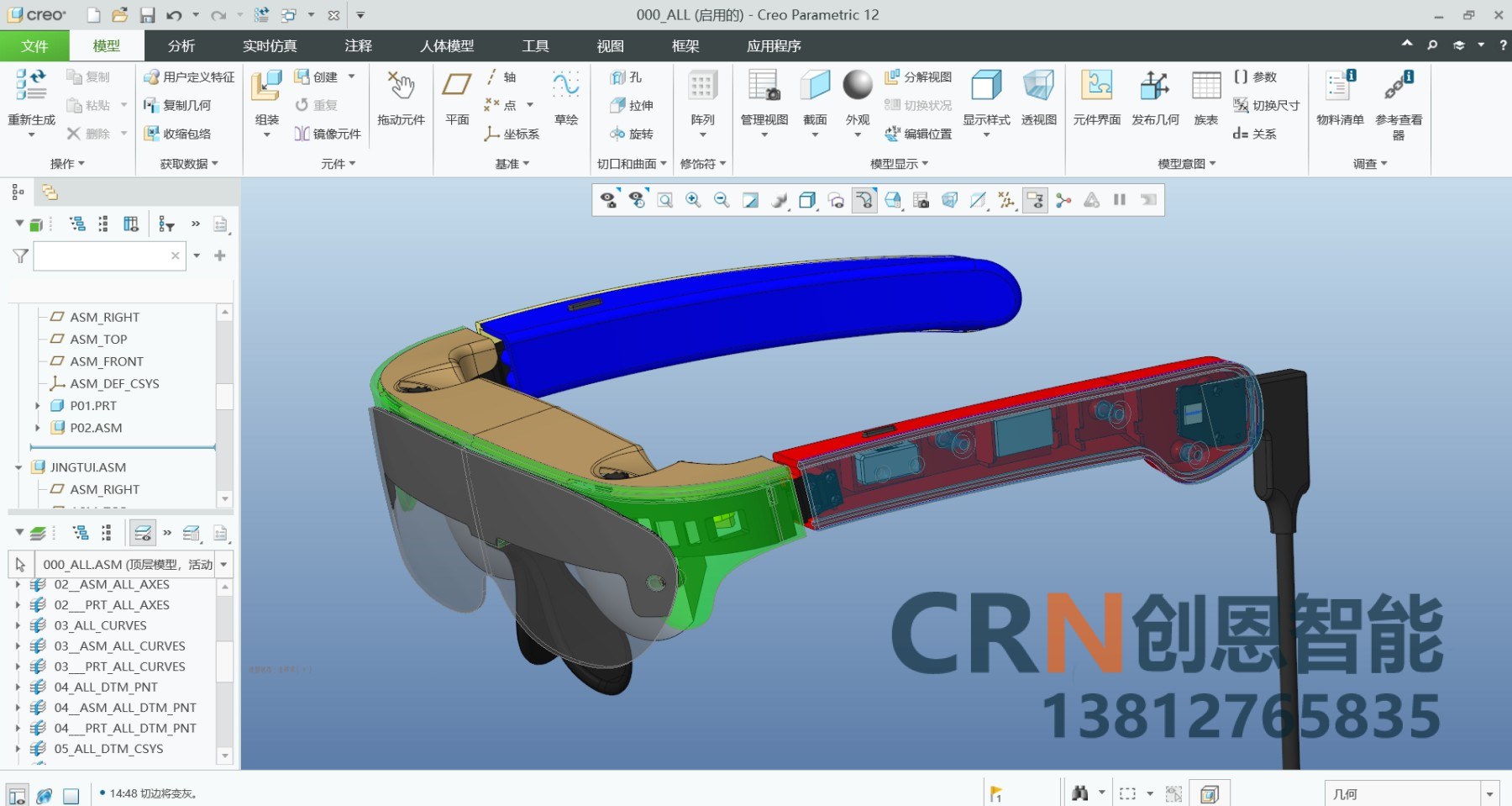The image size is (1512, 806).
Task: Toggle the 透视图 perspective view button
Action: 1038,97
